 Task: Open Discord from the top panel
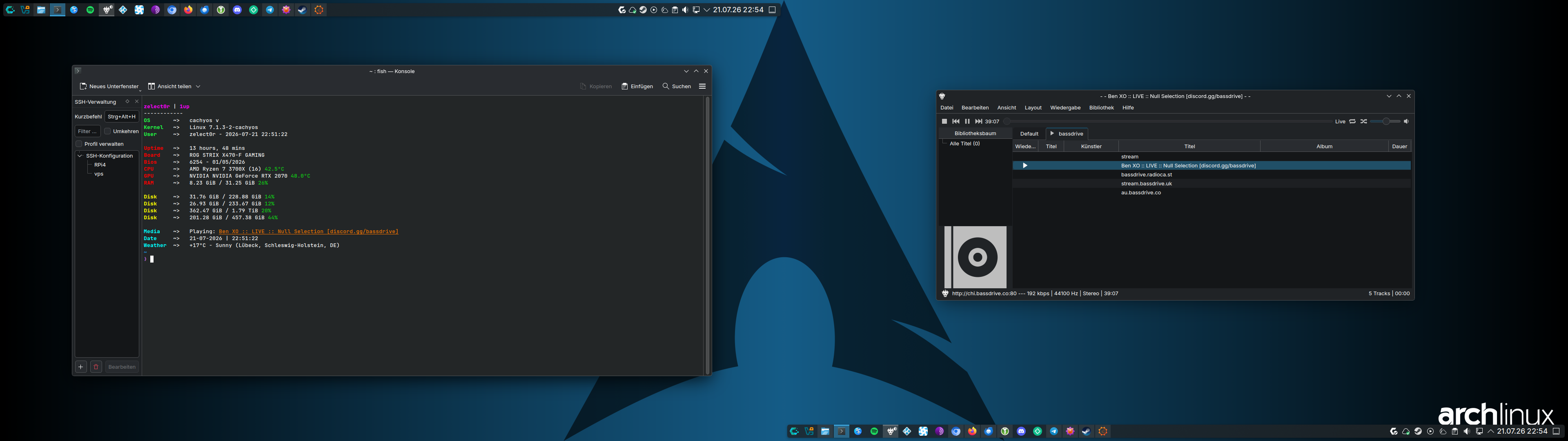[237, 10]
